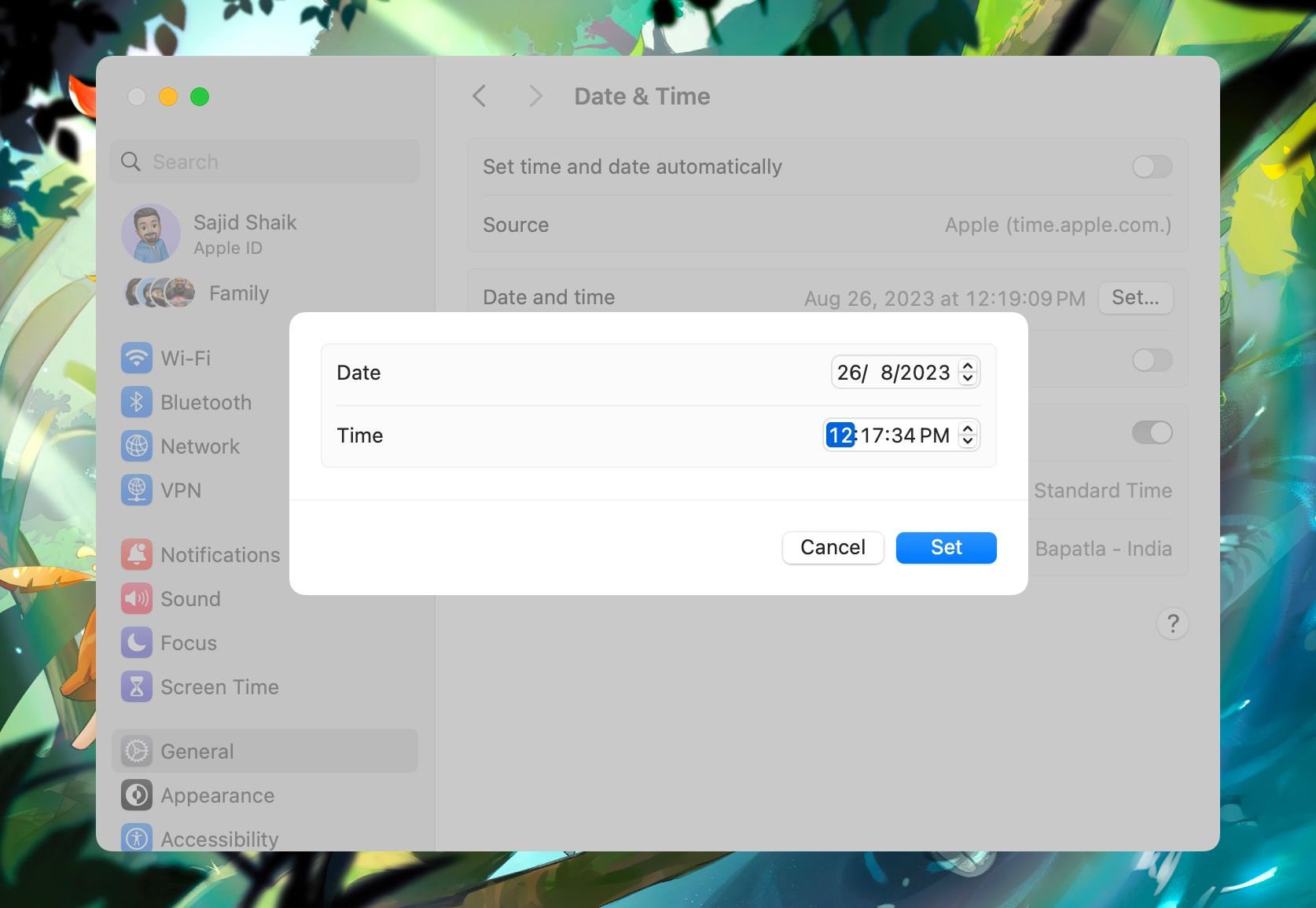Select General in the sidebar
1316x908 pixels.
point(197,751)
